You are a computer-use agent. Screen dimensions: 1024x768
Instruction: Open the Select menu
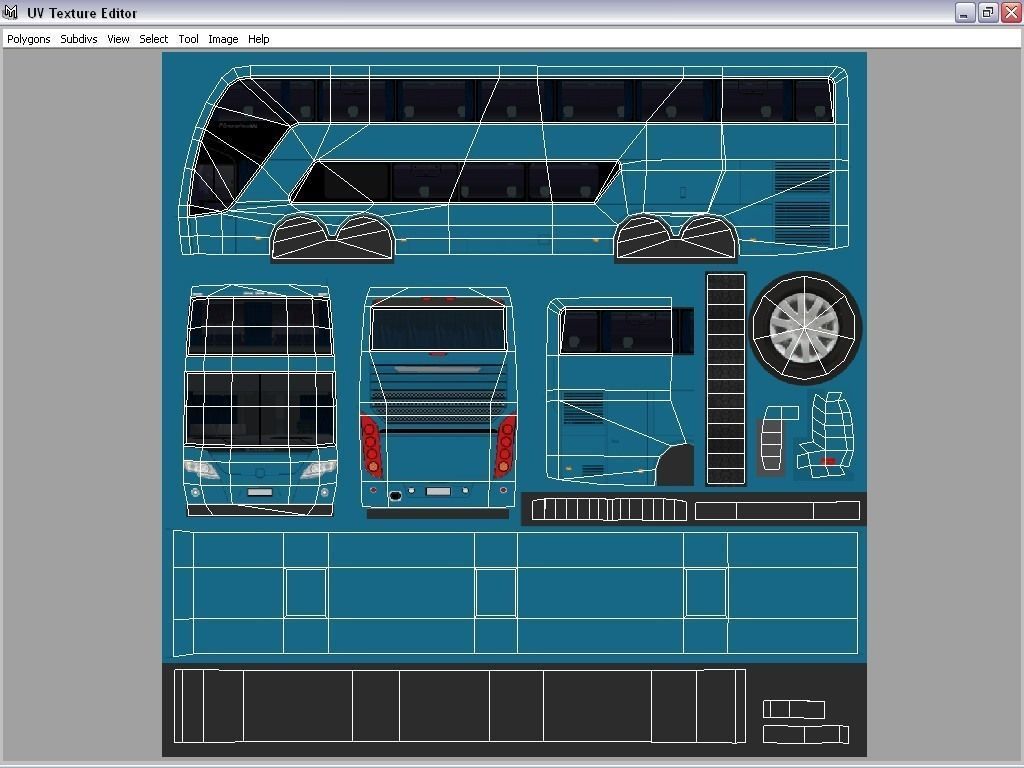(153, 39)
